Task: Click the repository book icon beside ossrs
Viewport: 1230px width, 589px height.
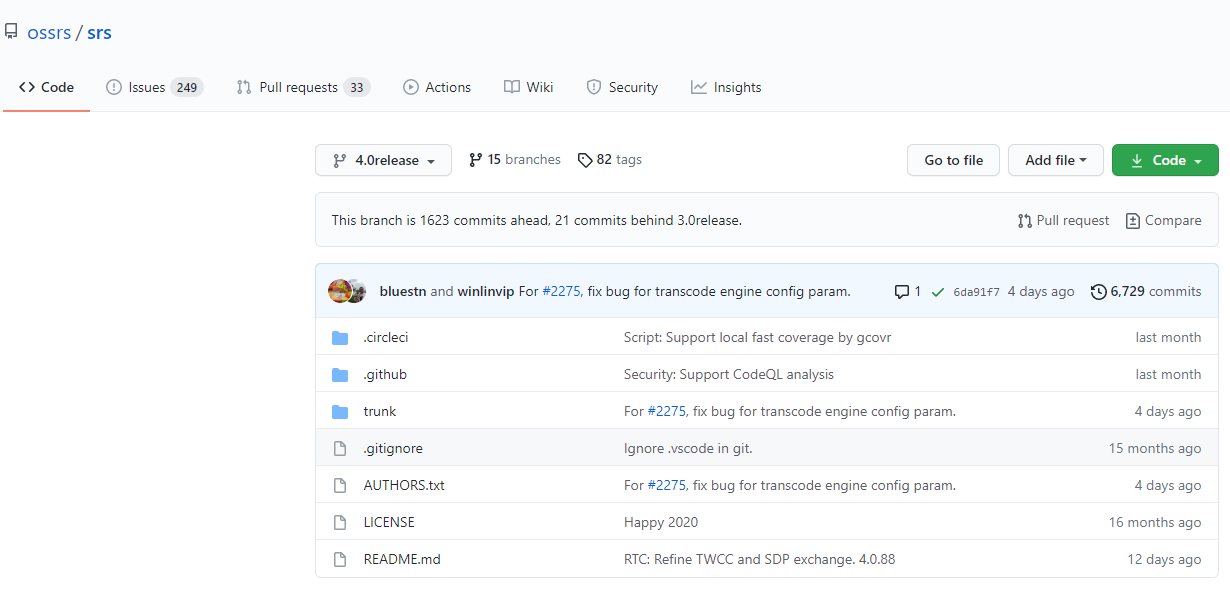Action: pos(11,32)
